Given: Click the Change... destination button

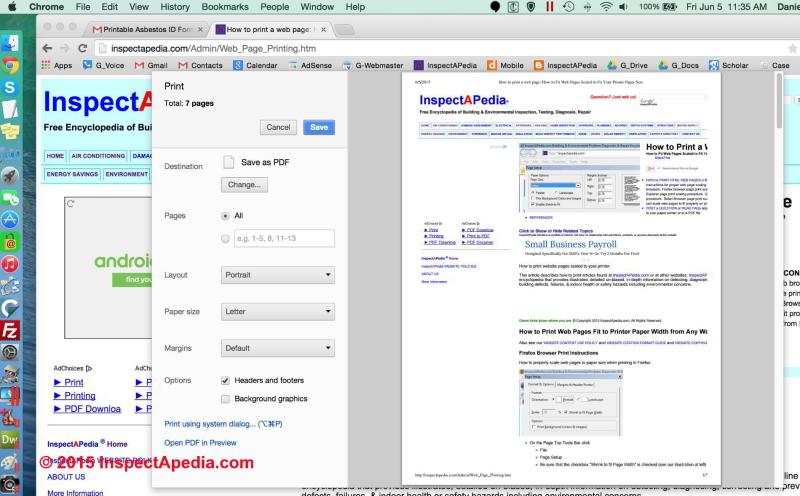Looking at the screenshot, I should point(244,185).
